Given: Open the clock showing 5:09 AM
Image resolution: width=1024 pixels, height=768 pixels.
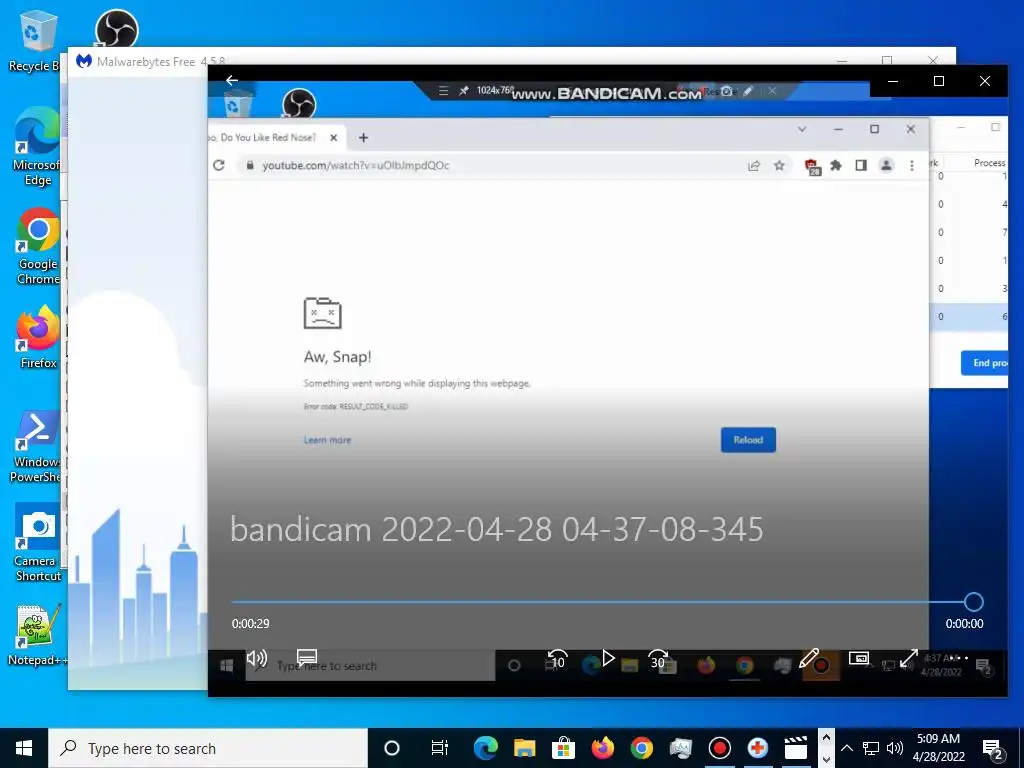Looking at the screenshot, I should pyautogui.click(x=938, y=748).
